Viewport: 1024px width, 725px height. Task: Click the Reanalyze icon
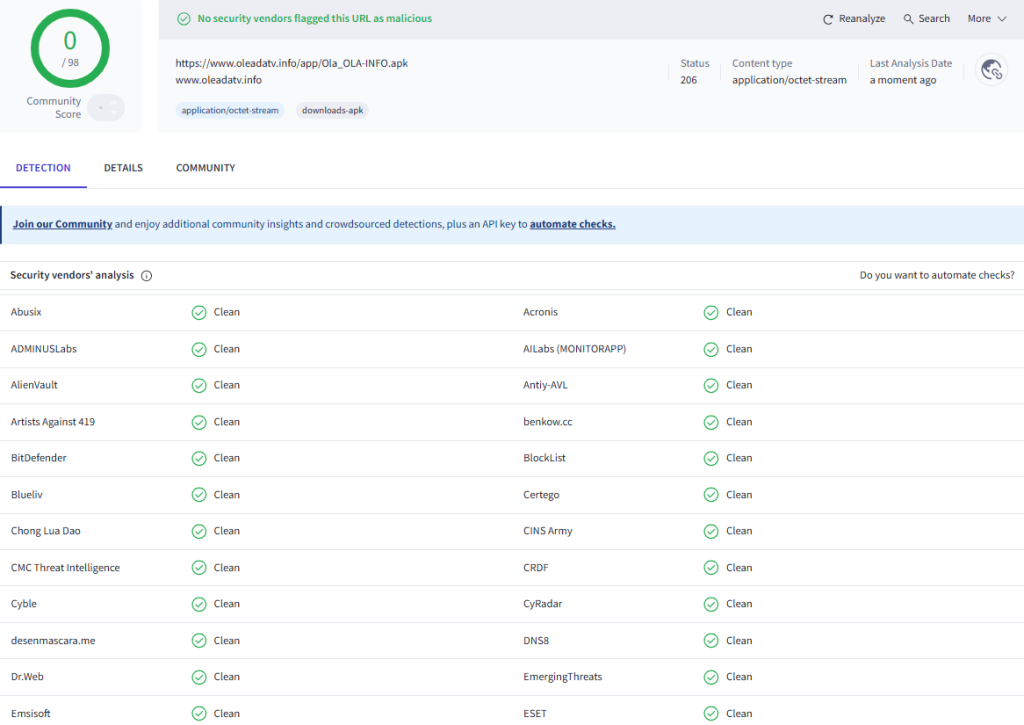(828, 18)
